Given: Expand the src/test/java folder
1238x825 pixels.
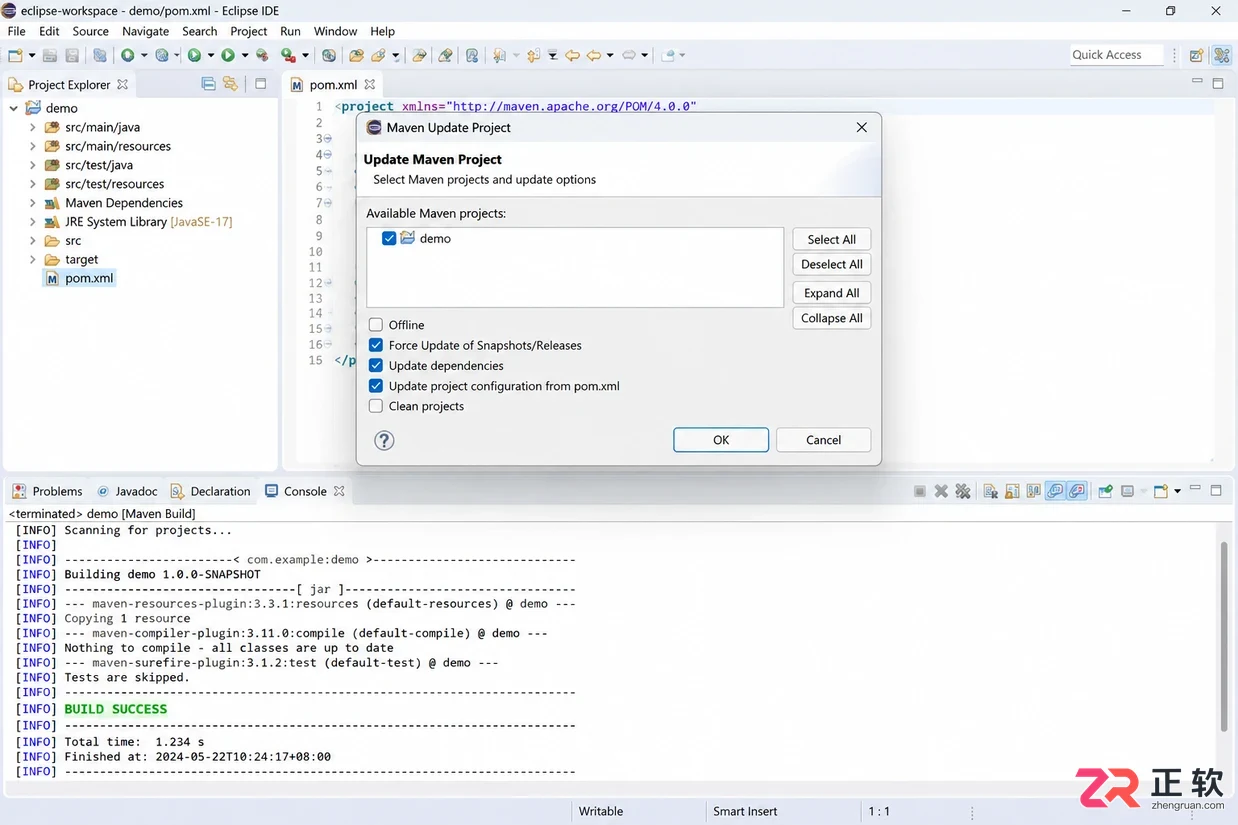Looking at the screenshot, I should 32,165.
